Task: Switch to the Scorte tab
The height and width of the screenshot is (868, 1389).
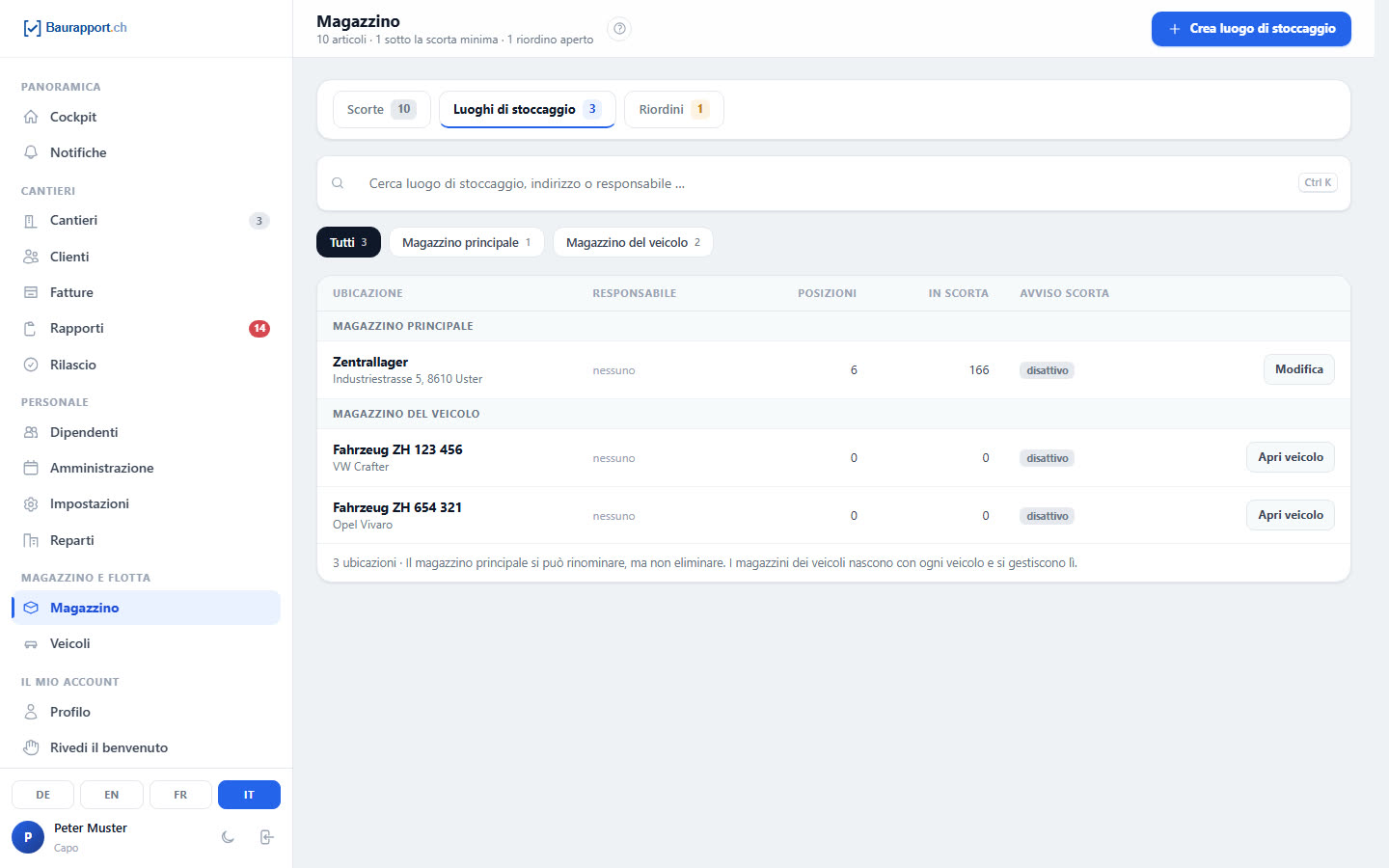Action: pyautogui.click(x=381, y=109)
